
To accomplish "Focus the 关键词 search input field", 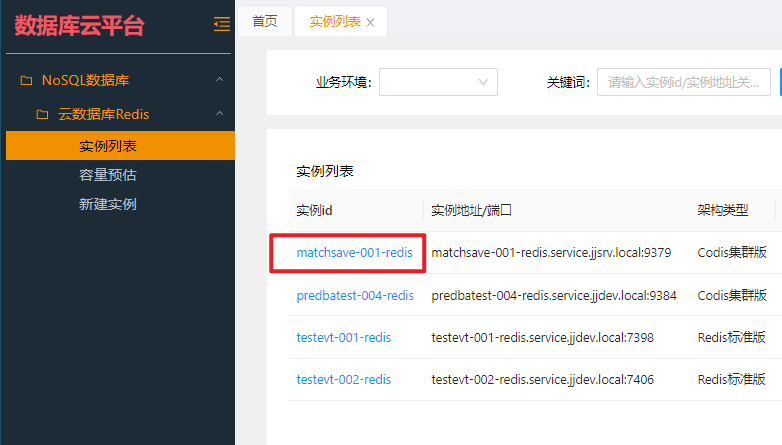I will coord(683,82).
